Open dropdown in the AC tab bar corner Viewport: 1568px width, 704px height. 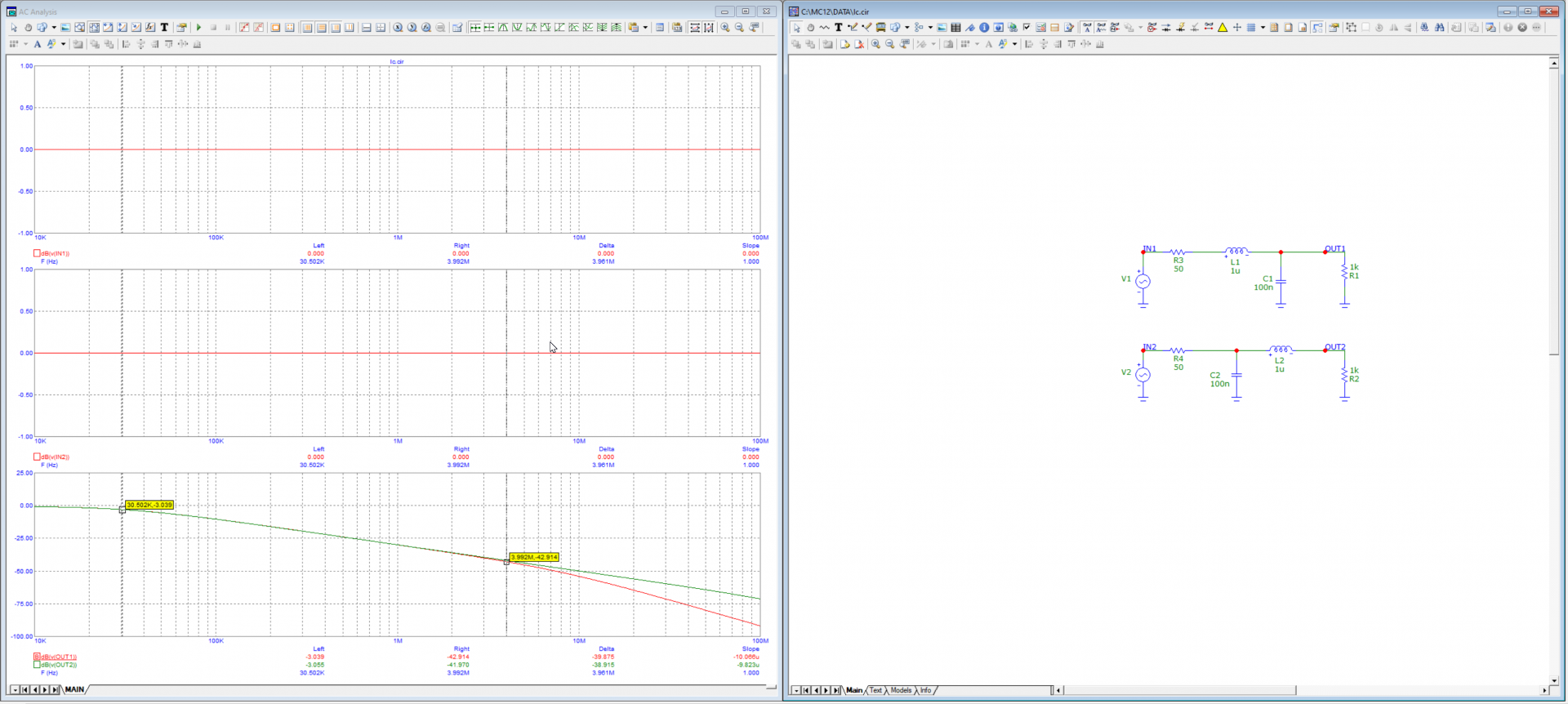coord(14,690)
